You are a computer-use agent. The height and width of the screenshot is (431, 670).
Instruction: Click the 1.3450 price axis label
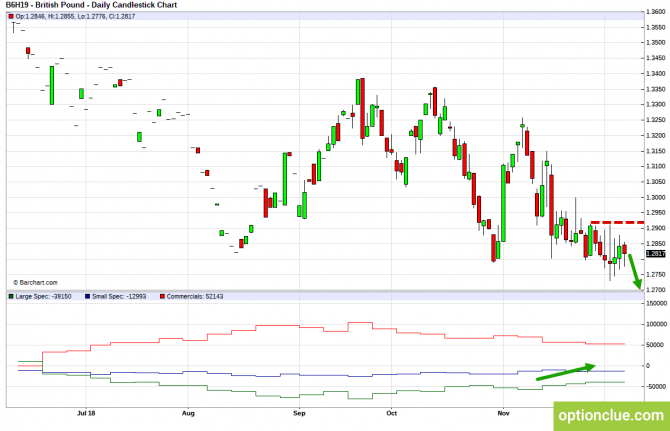[656, 58]
